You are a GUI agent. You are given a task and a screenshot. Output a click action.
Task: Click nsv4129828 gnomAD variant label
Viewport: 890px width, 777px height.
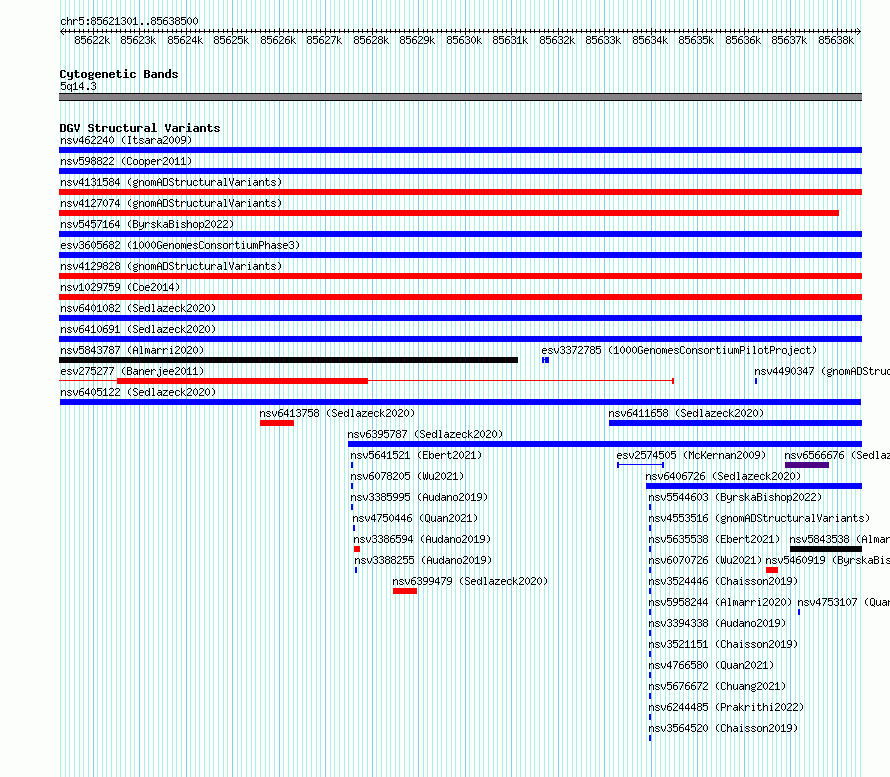coord(171,266)
